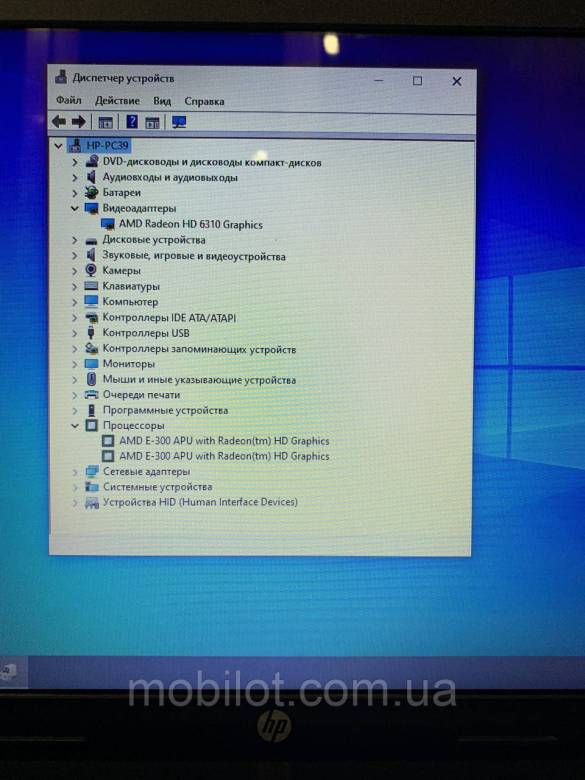Click the speaker icon for Звуковые, игровые и видеоустройства

91,256
